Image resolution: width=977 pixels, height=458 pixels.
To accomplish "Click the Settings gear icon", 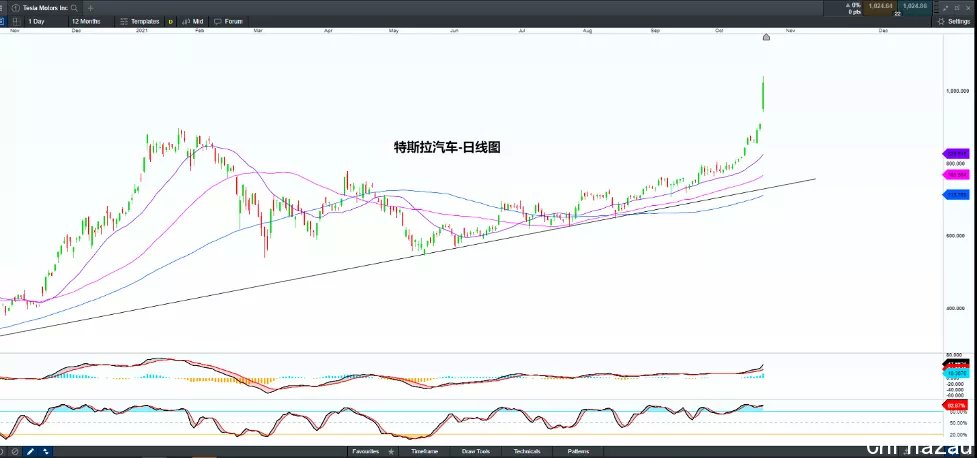I will (x=941, y=21).
